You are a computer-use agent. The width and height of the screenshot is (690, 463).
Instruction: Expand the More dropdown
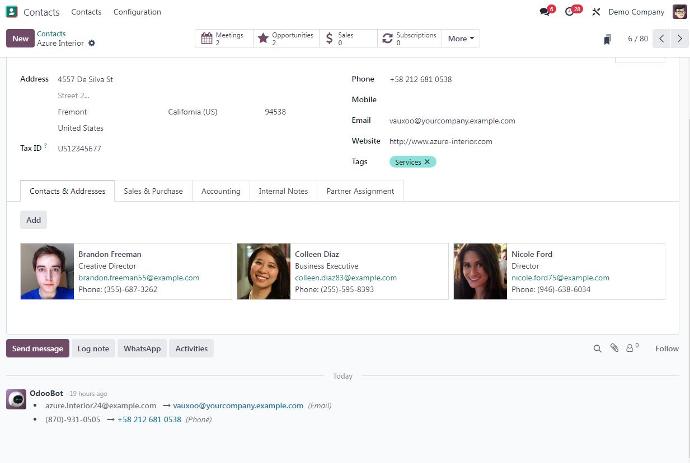461,38
